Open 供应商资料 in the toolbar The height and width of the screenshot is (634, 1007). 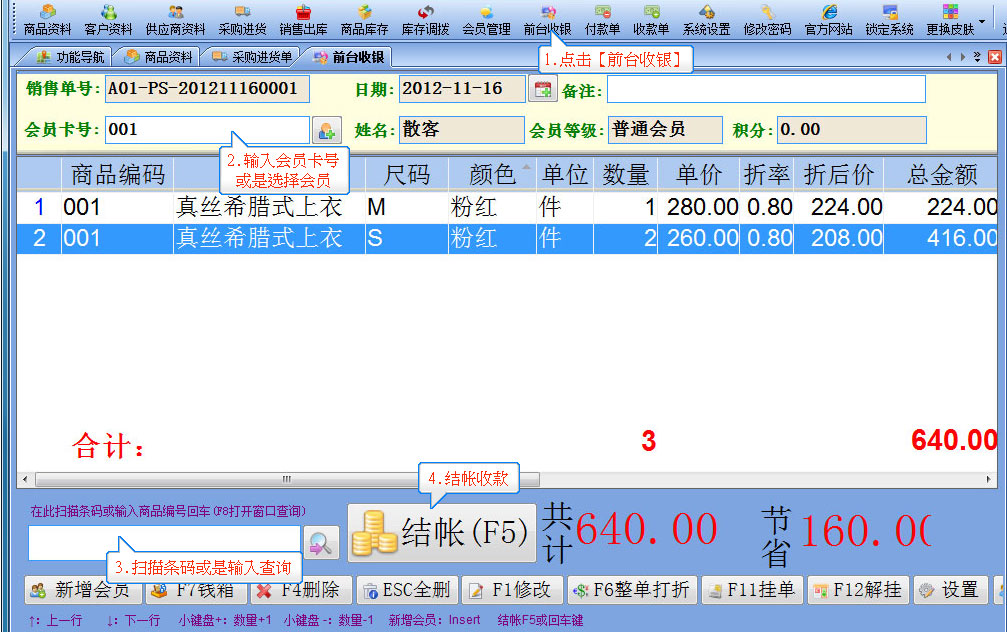coord(175,19)
